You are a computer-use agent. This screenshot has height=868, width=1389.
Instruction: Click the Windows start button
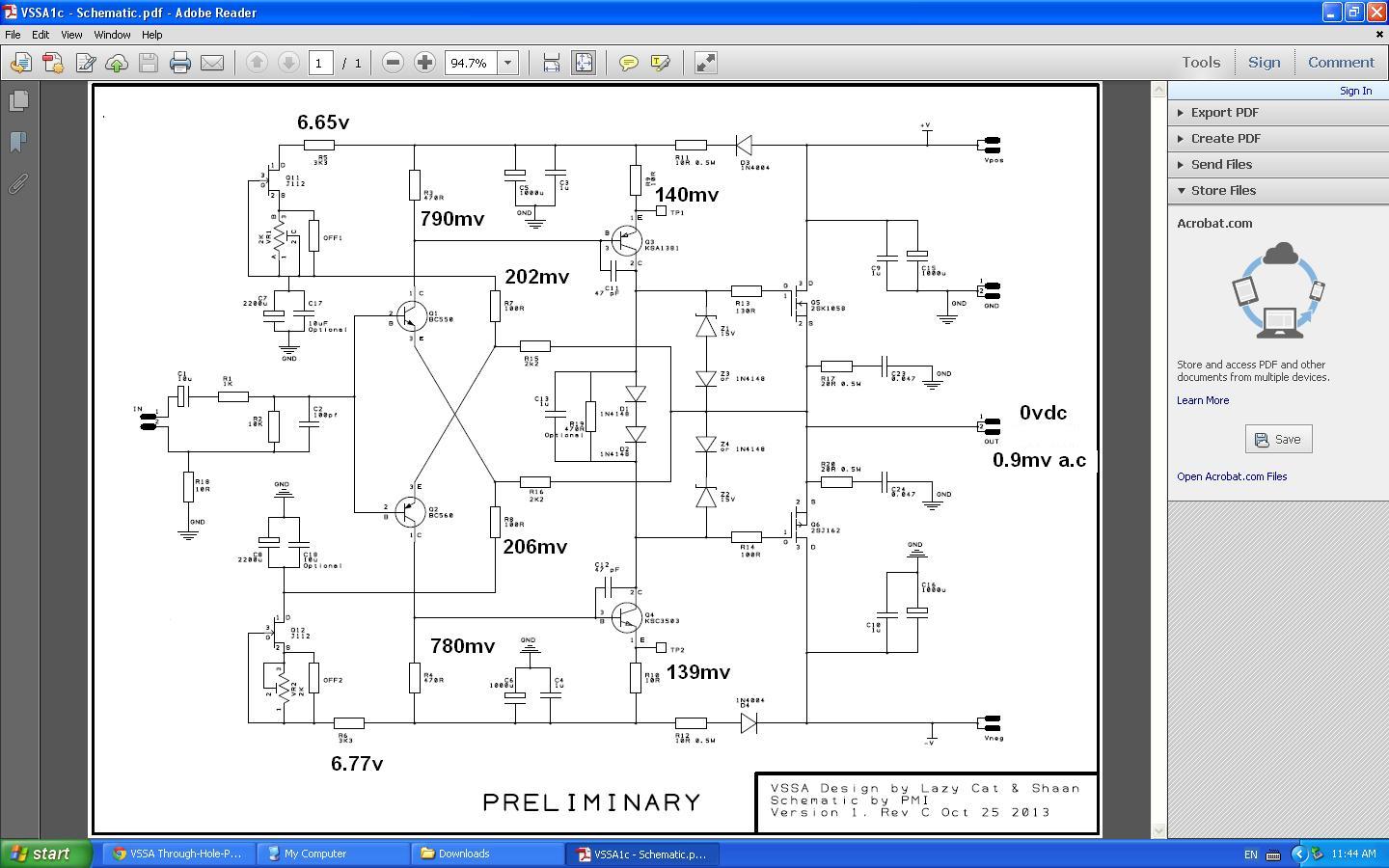[x=46, y=854]
